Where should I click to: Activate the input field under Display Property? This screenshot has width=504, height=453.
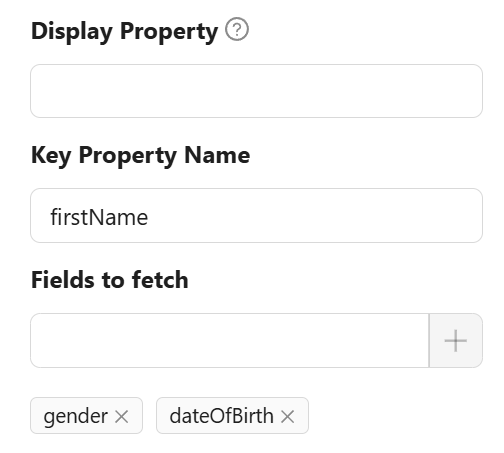click(256, 91)
